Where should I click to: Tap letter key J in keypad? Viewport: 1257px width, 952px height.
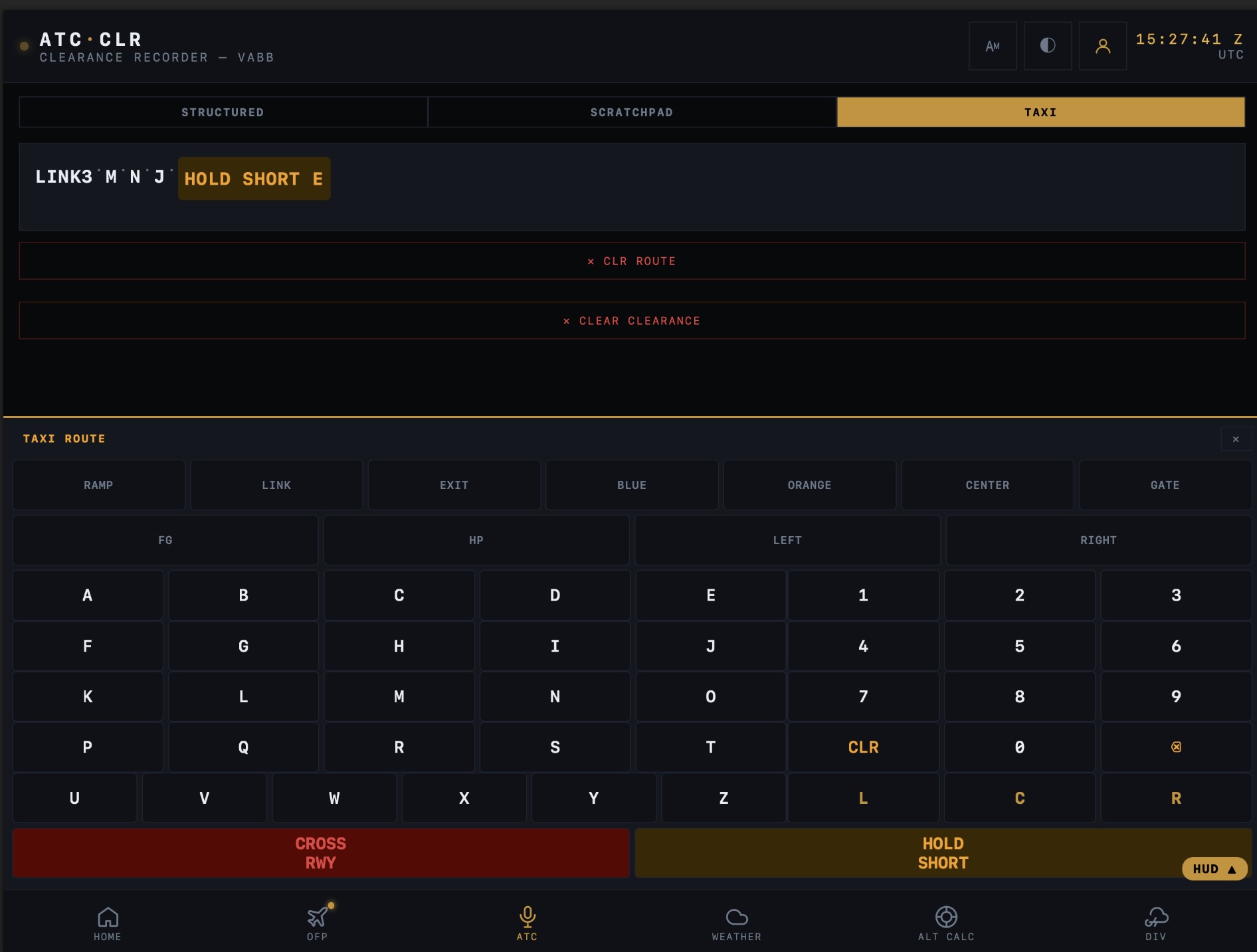click(x=711, y=646)
